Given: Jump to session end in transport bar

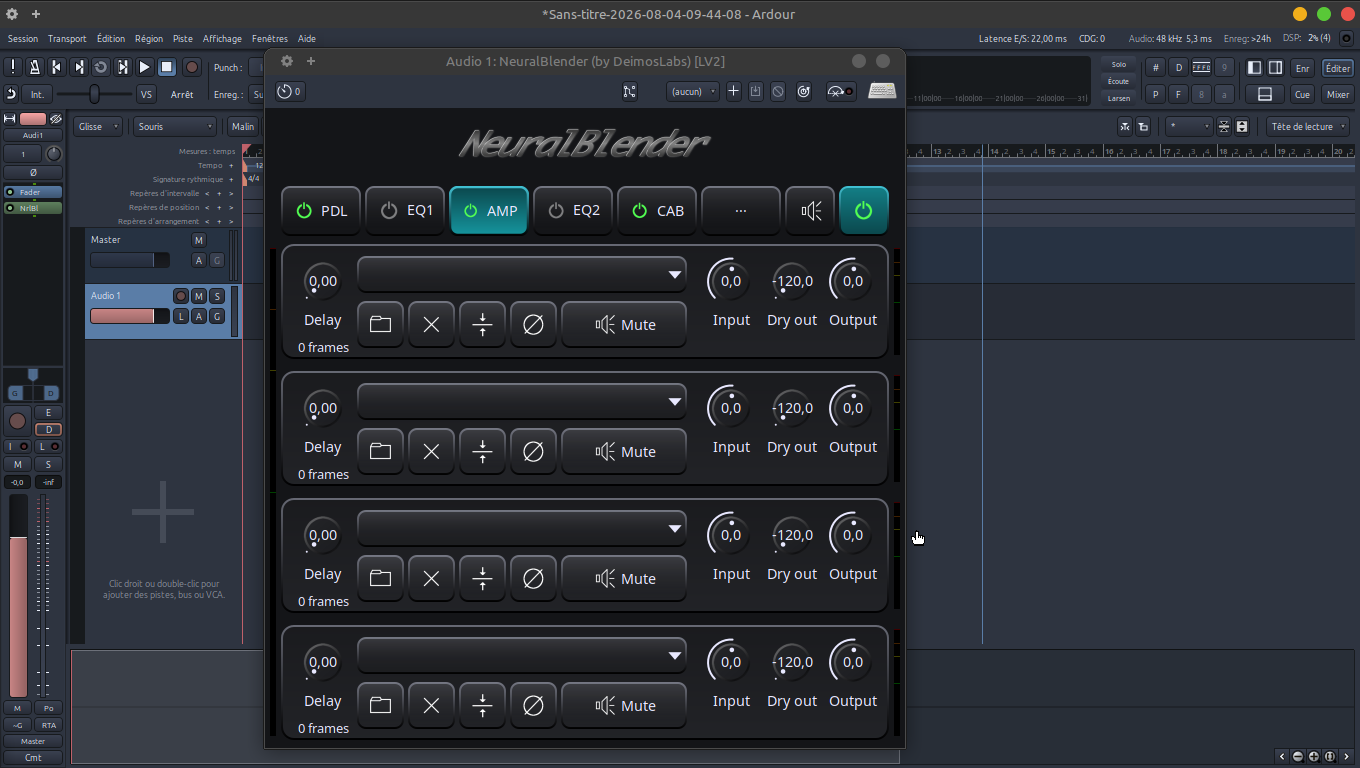Looking at the screenshot, I should pos(79,67).
